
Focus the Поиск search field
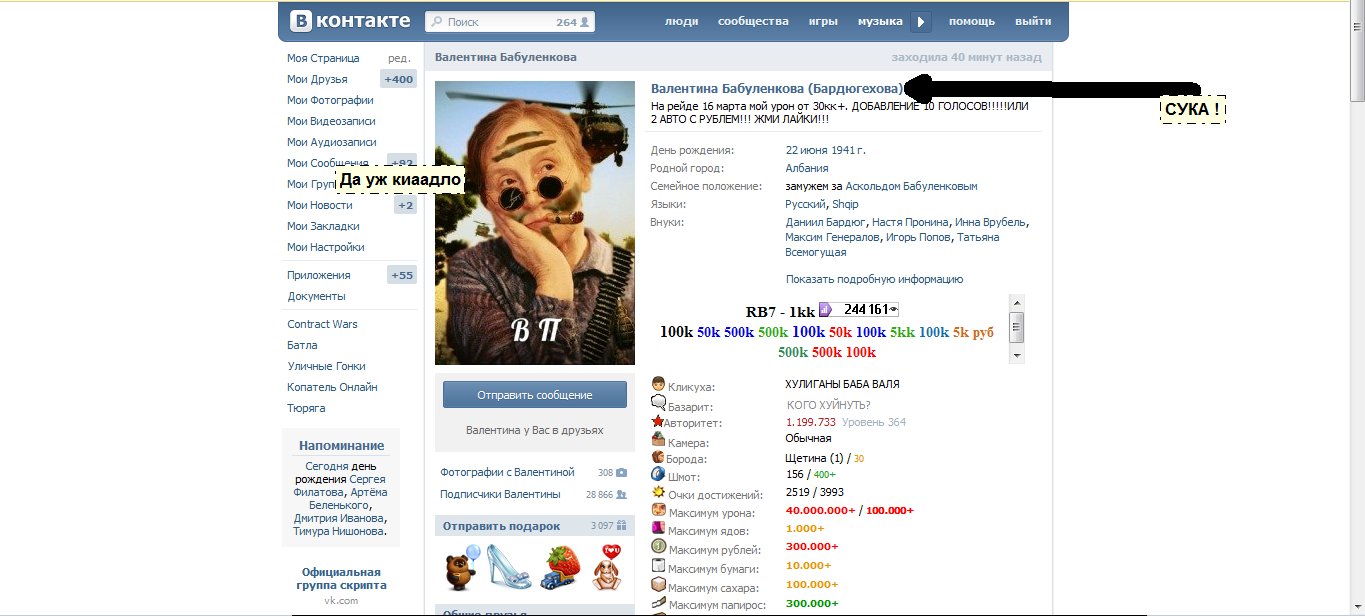[510, 21]
